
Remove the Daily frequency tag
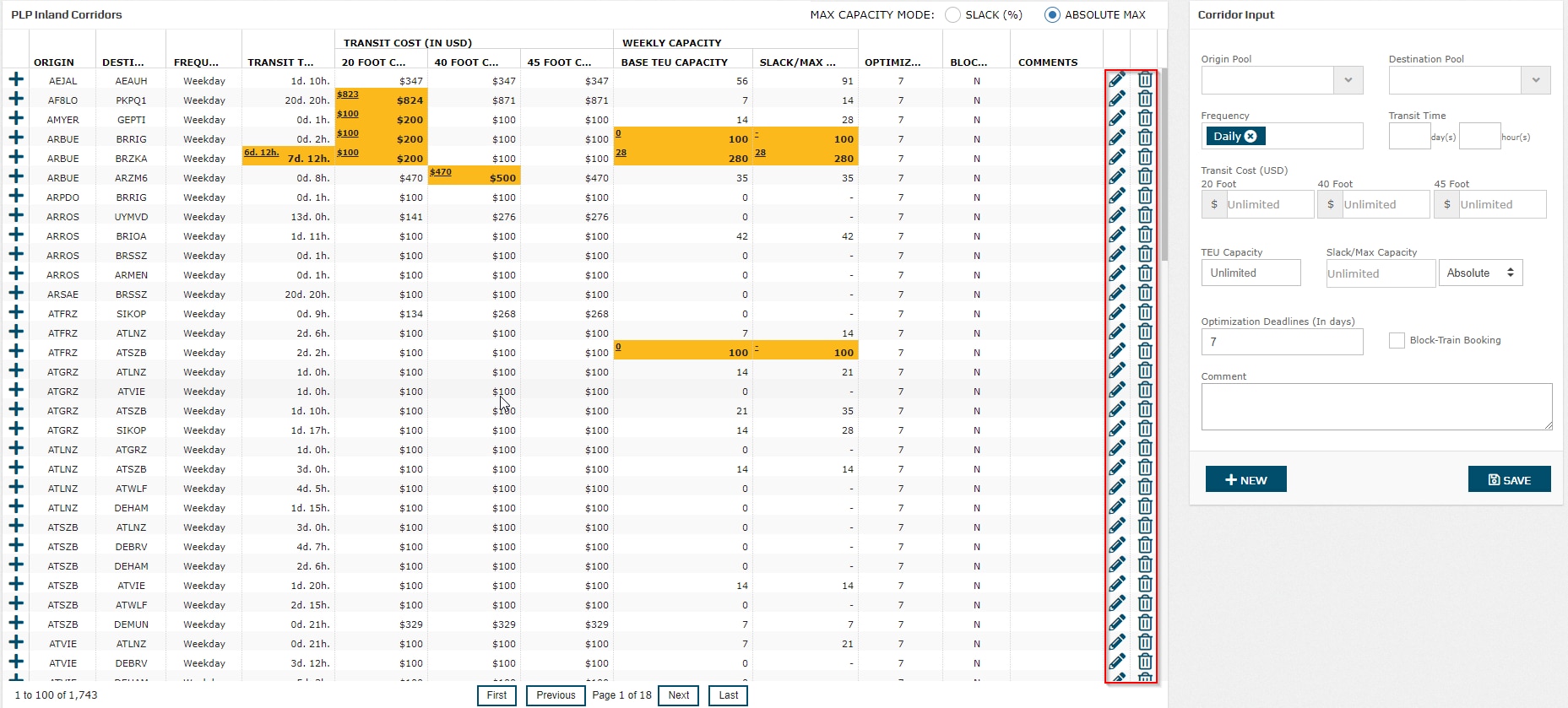1251,137
